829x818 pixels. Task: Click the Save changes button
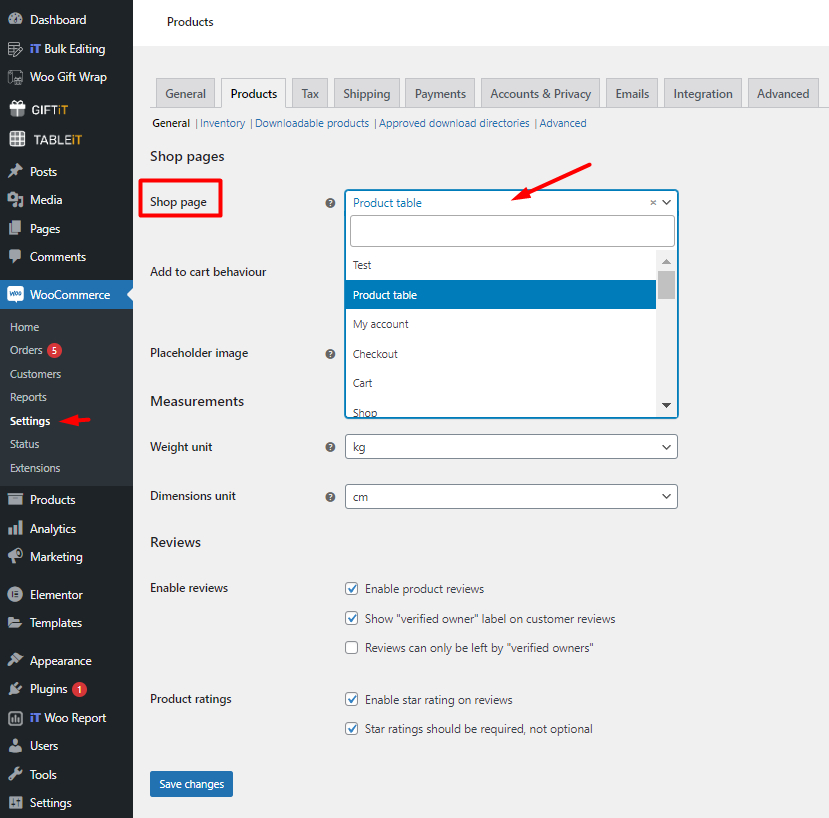click(191, 784)
